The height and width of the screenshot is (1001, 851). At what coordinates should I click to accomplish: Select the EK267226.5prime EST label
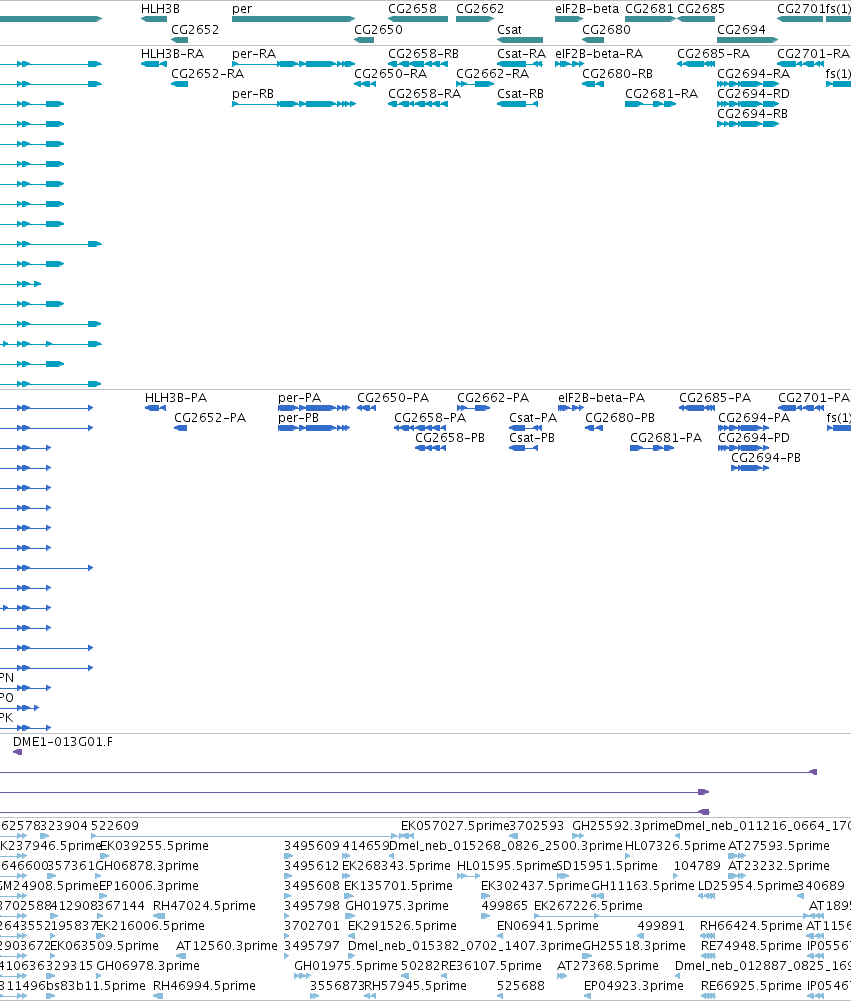point(588,905)
